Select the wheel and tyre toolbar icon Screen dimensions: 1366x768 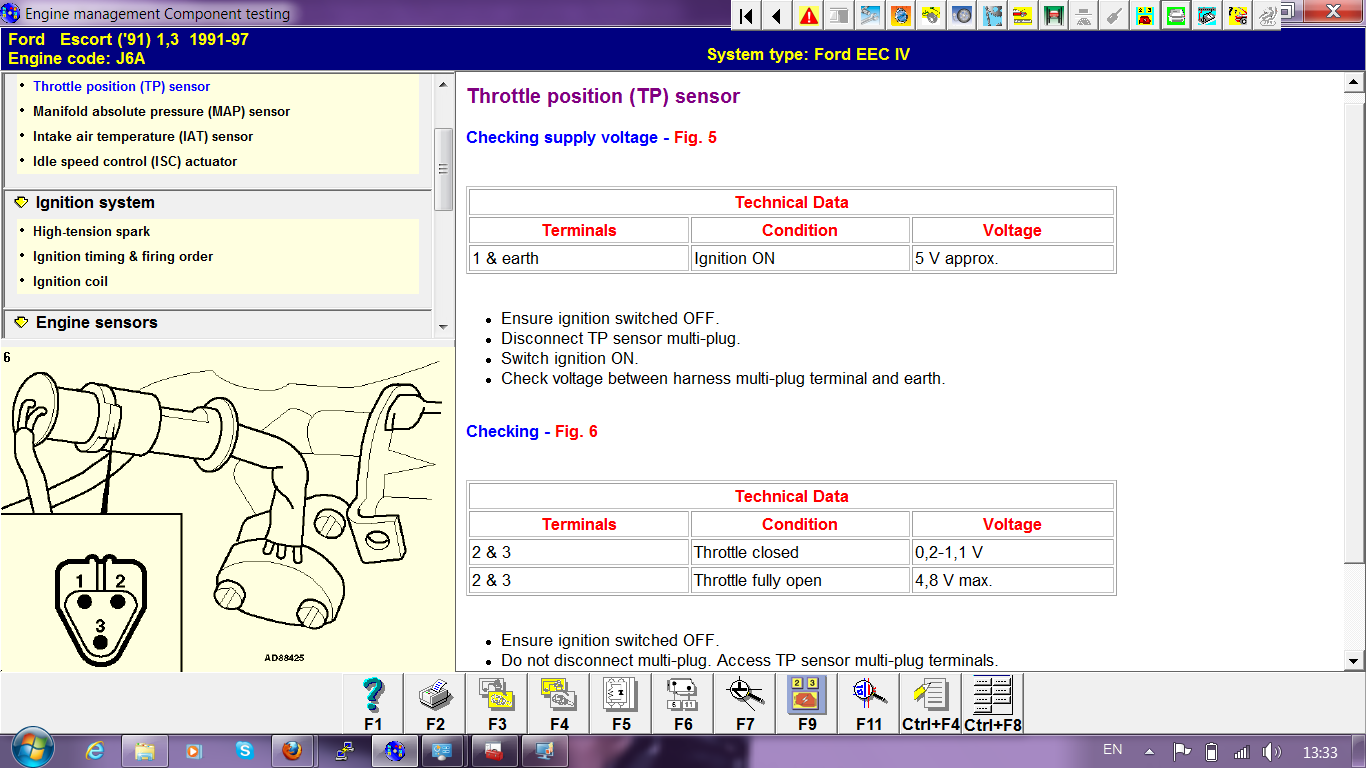click(962, 15)
